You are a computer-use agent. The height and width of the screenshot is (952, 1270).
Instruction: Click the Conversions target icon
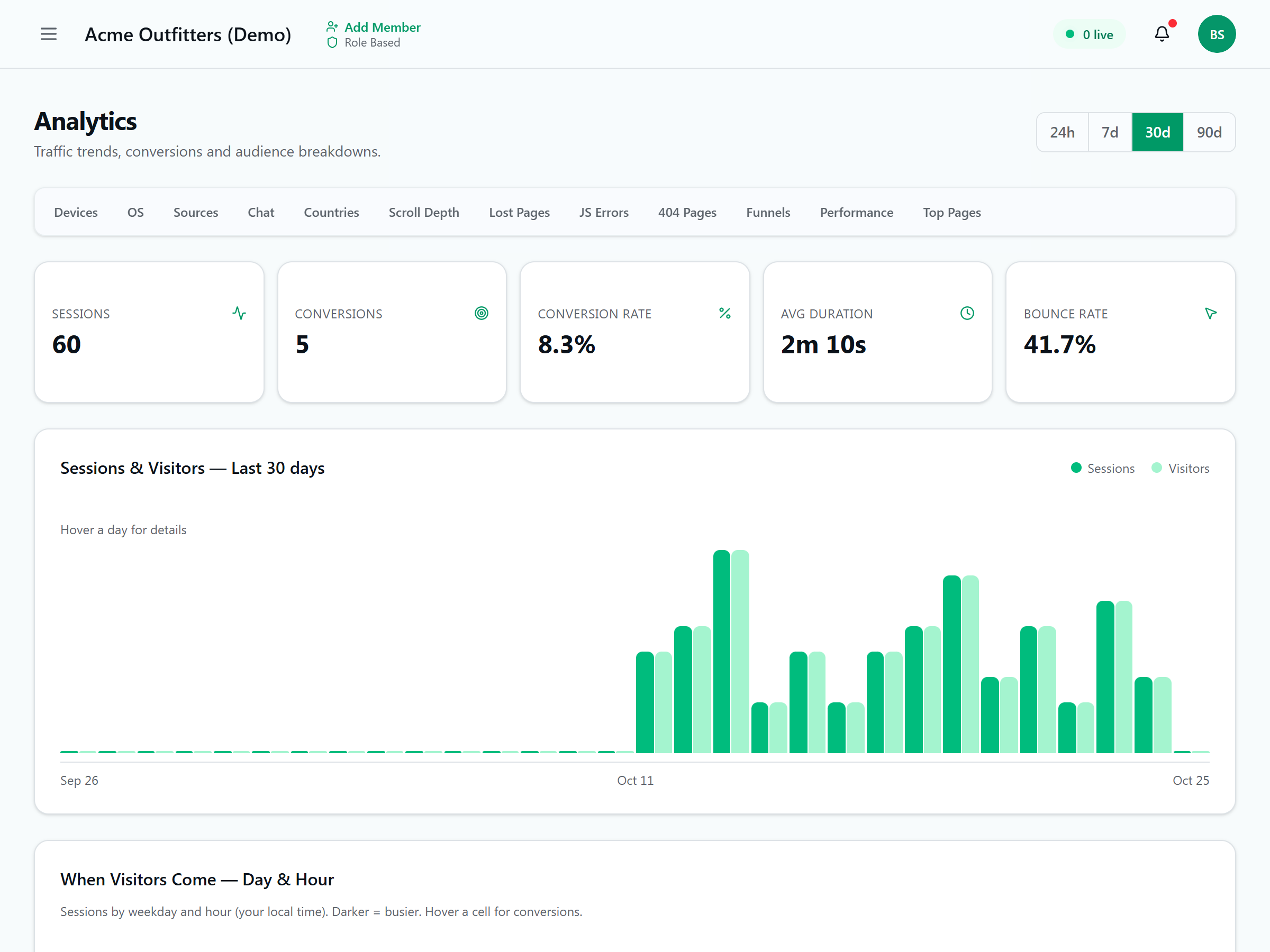pos(482,313)
